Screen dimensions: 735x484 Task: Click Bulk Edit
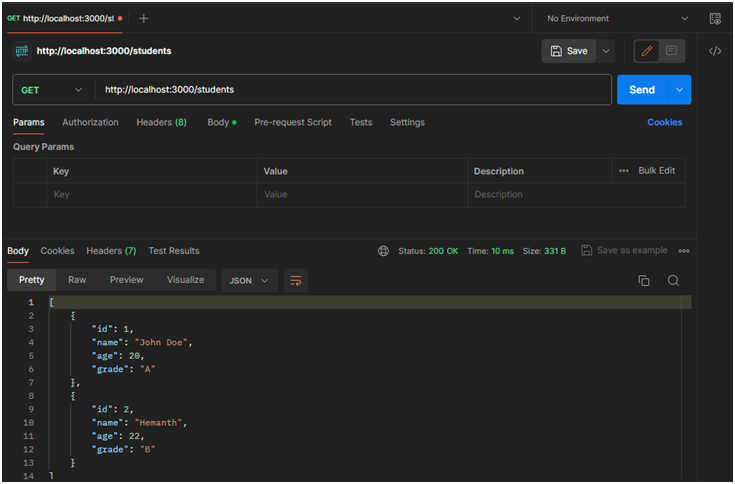[x=657, y=171]
